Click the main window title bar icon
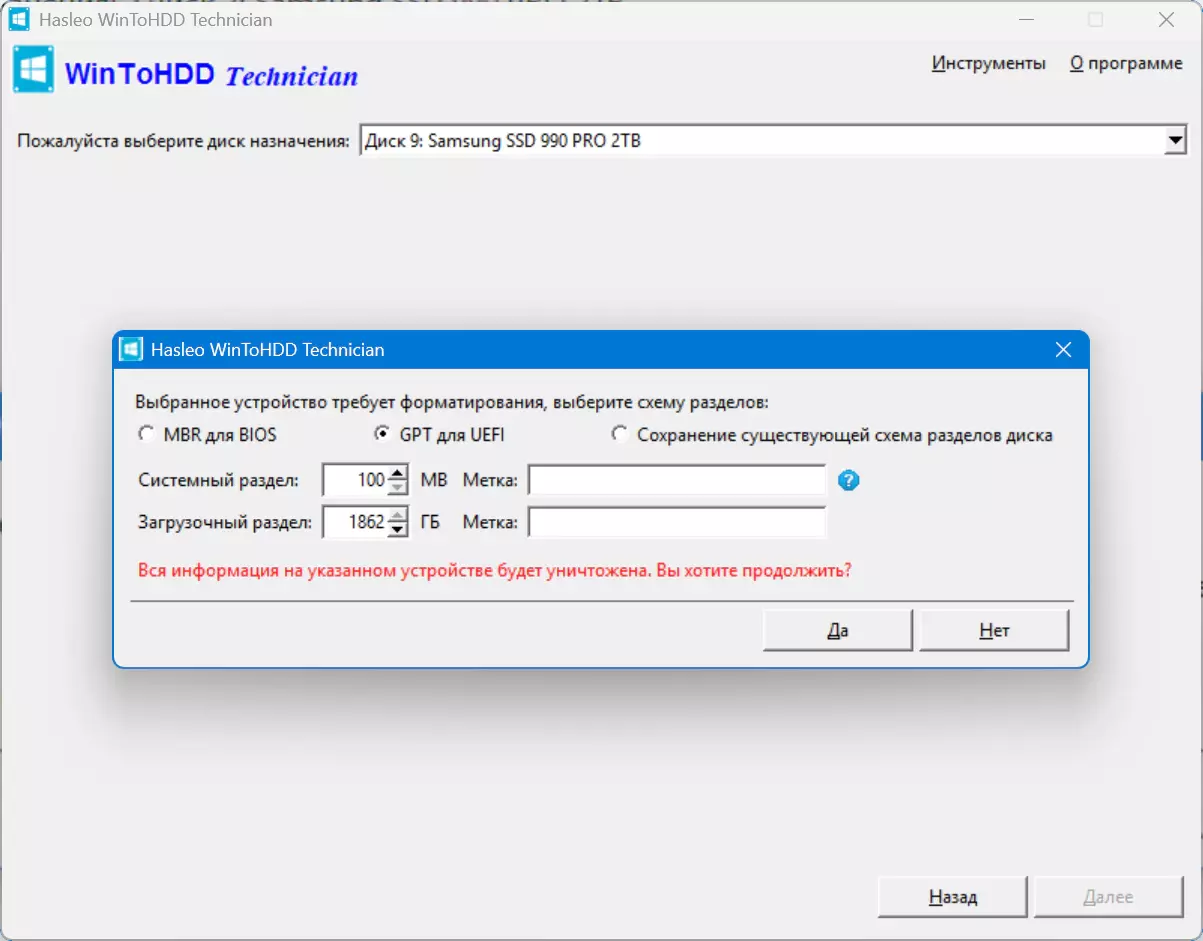The image size is (1203, 941). coord(19,20)
